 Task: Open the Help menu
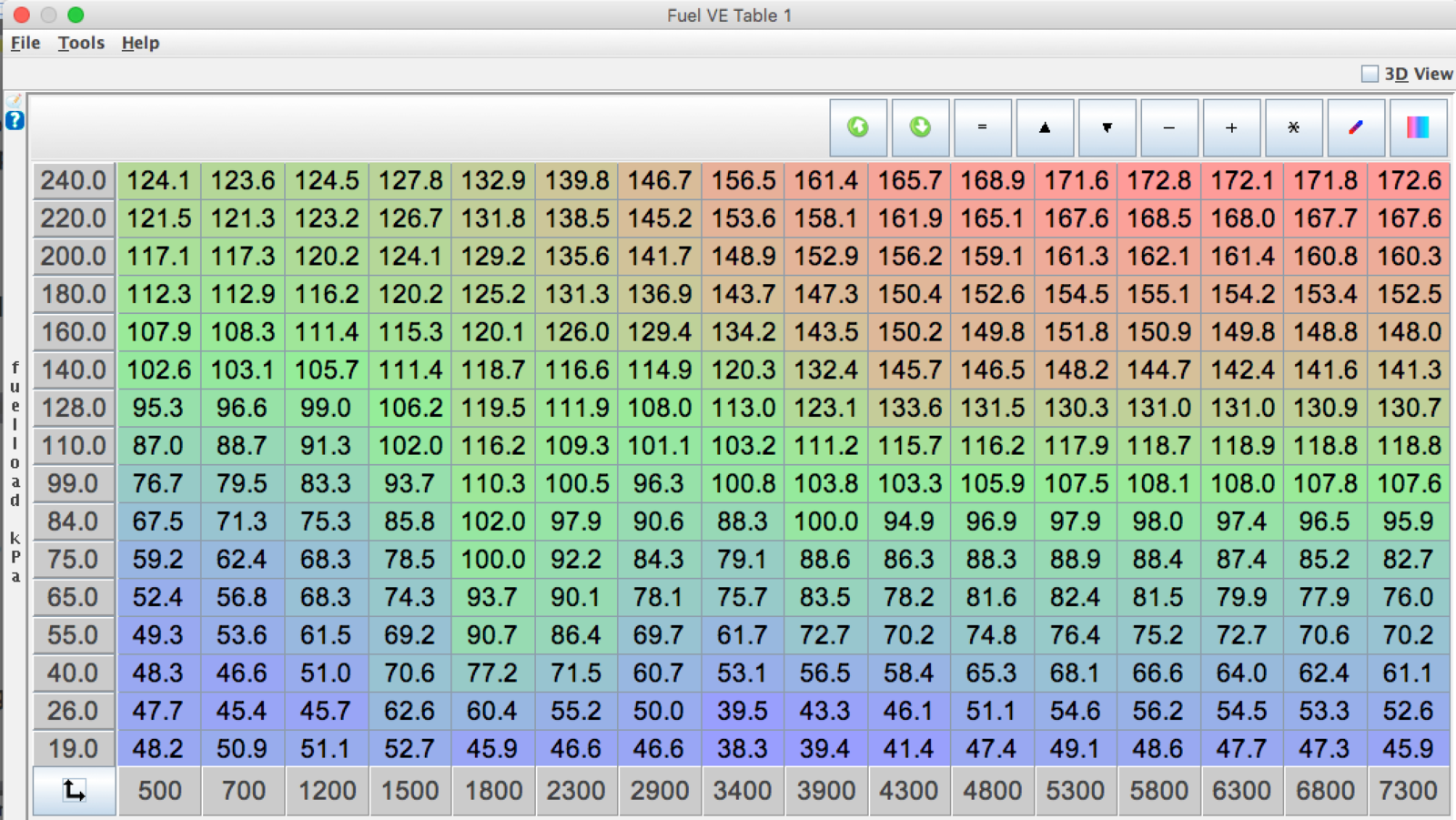coord(140,43)
